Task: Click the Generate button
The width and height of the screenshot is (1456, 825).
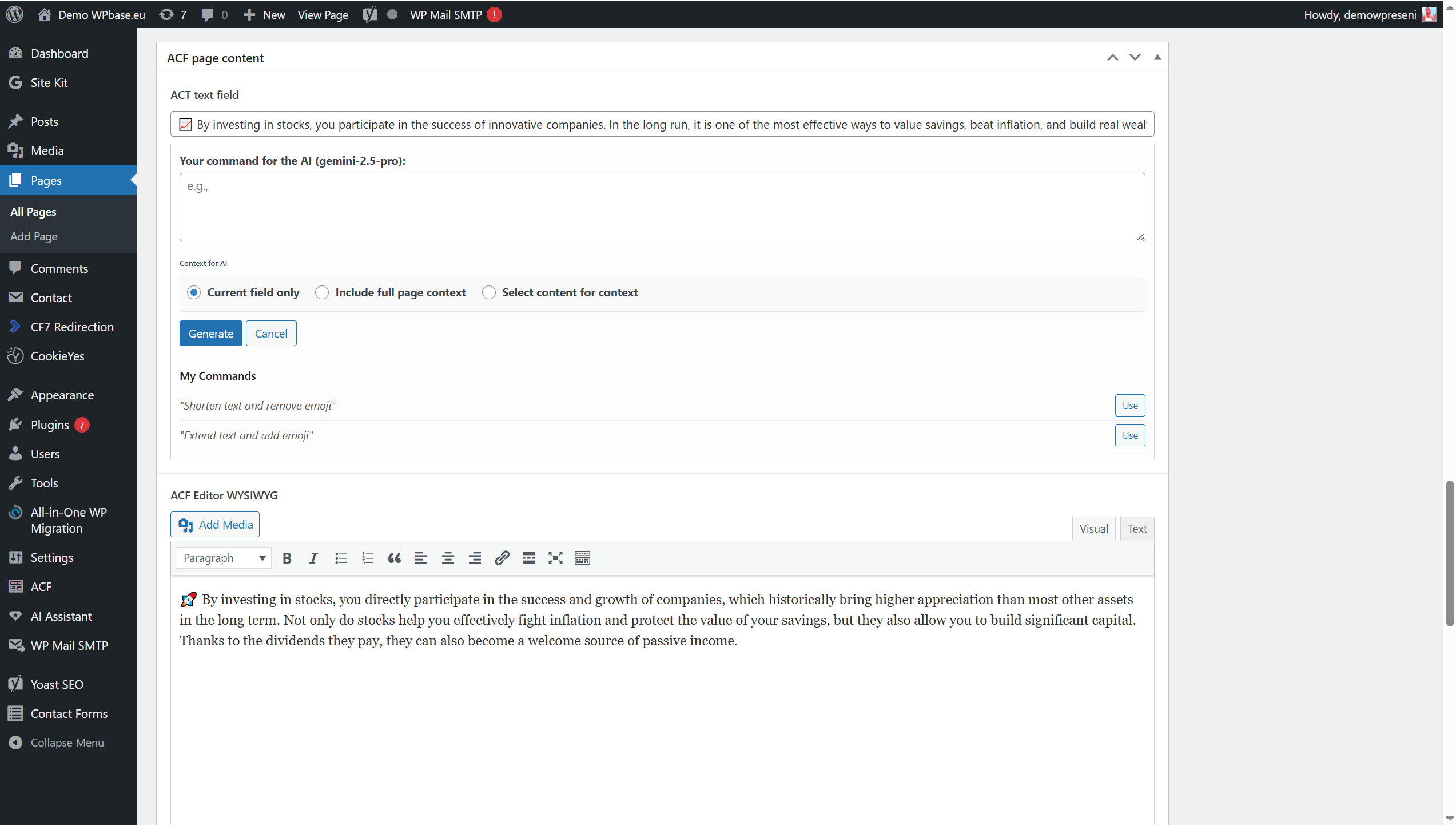Action: pyautogui.click(x=210, y=334)
